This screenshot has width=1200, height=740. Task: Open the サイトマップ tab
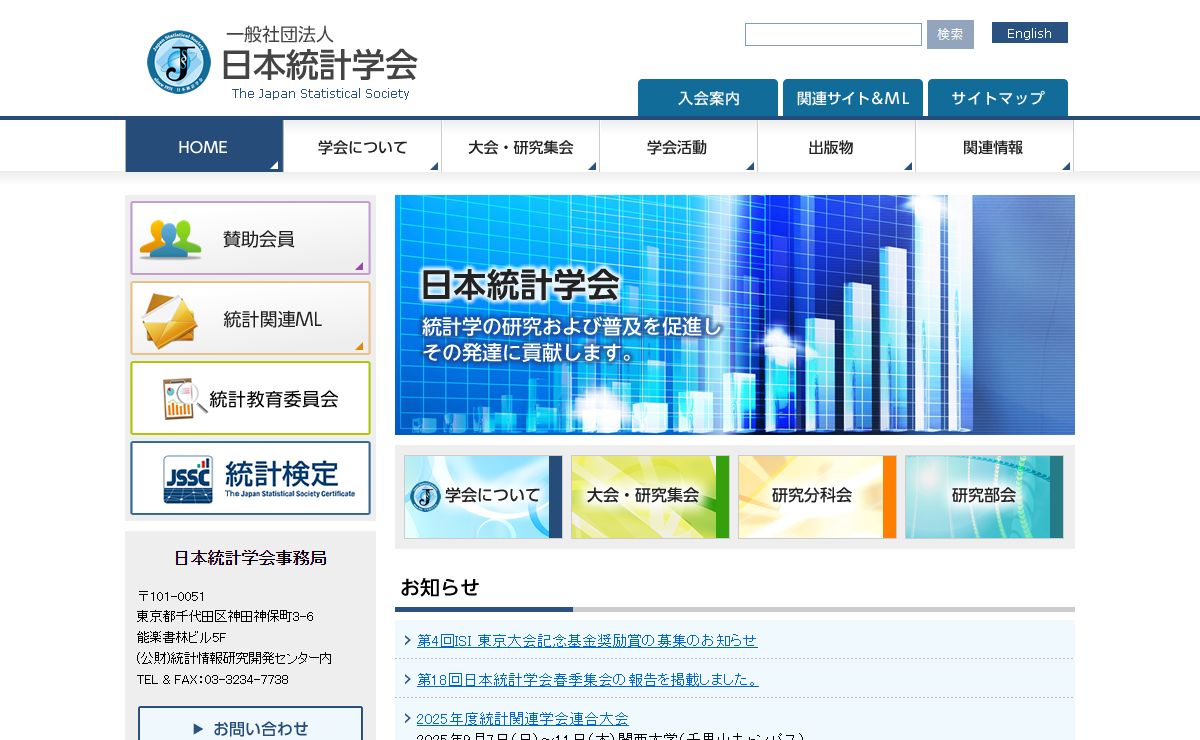pyautogui.click(x=998, y=98)
